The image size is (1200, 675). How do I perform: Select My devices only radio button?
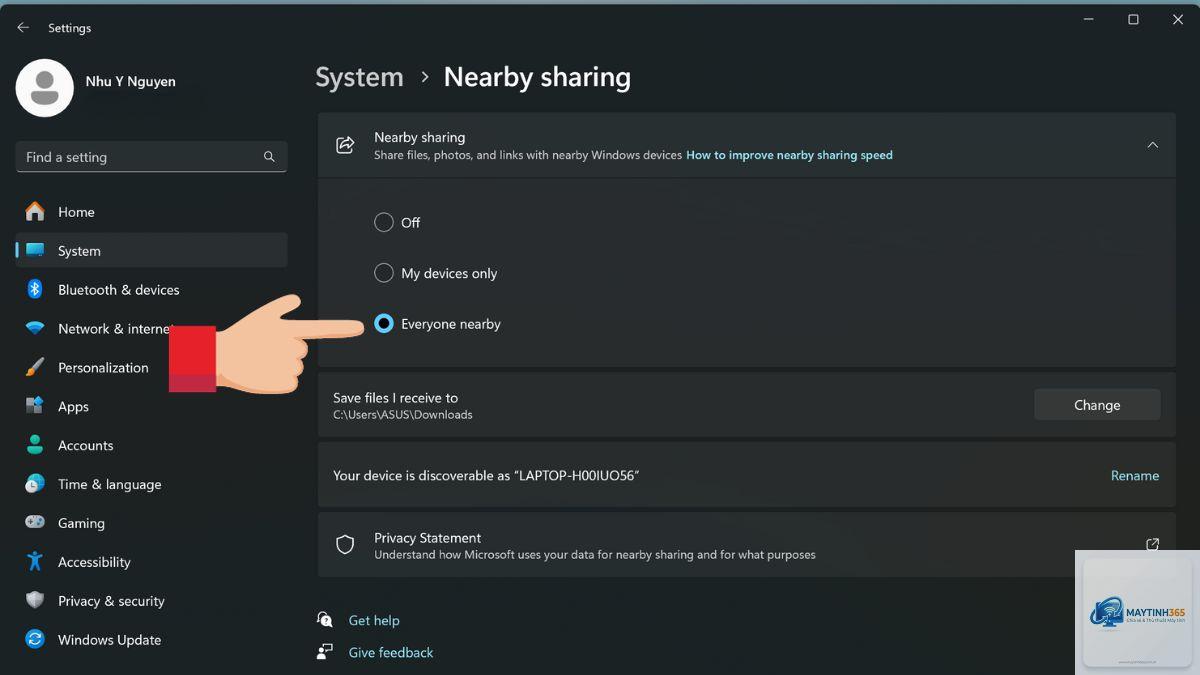(384, 273)
